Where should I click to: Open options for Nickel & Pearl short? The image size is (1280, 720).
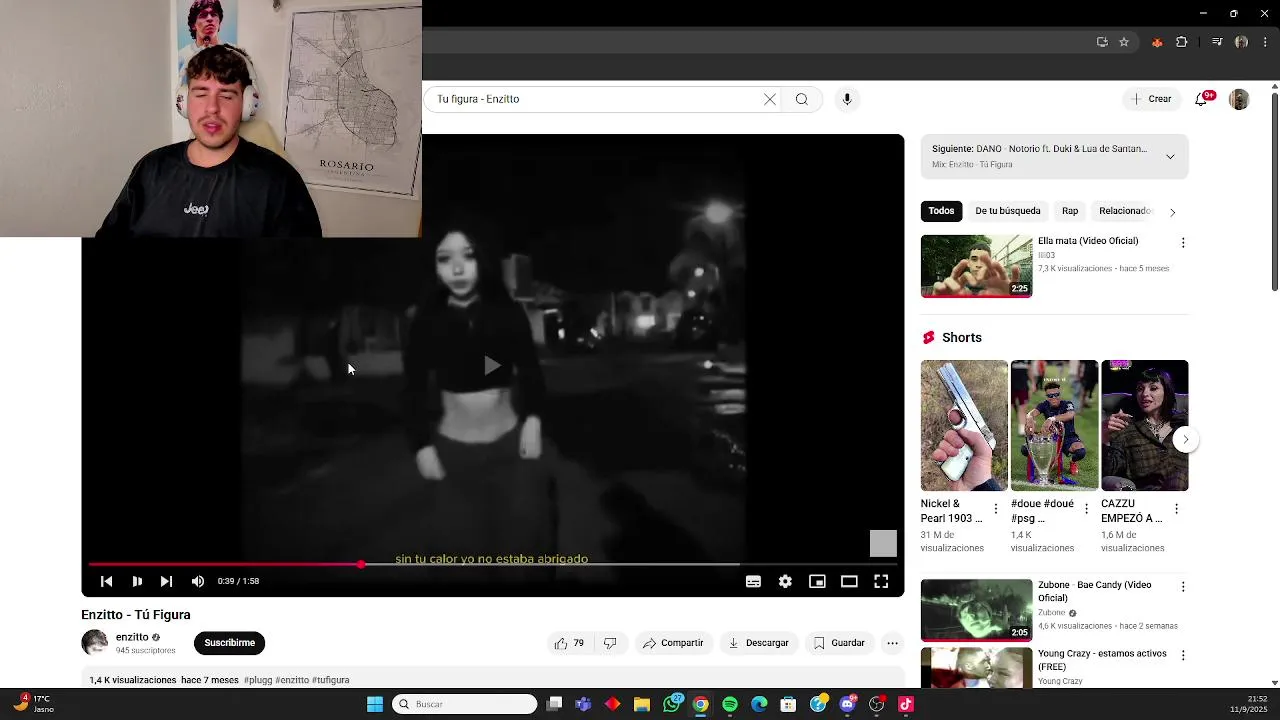point(995,509)
